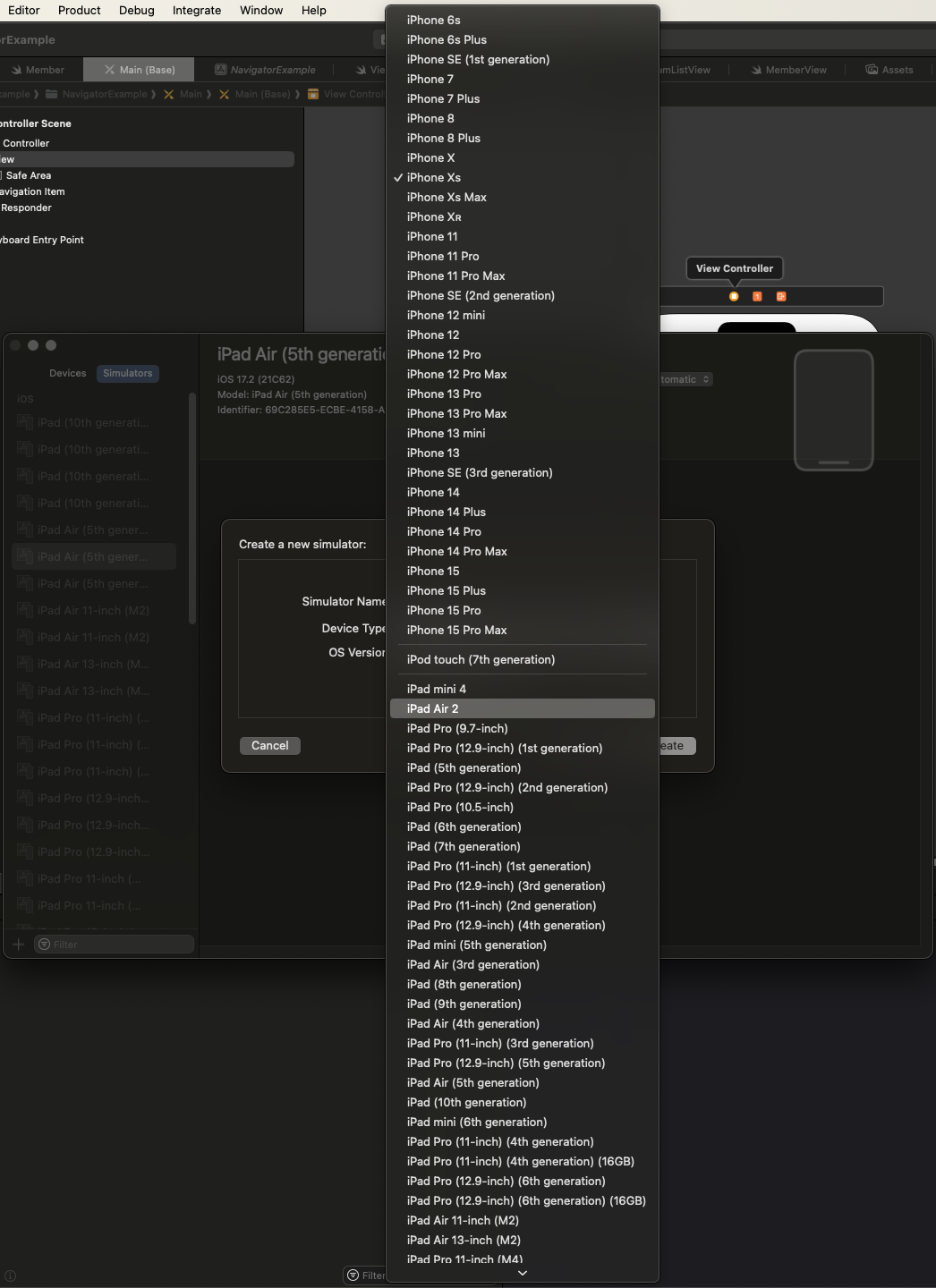Image resolution: width=936 pixels, height=1288 pixels.
Task: Choose iPad mini 4 from the list
Action: (523, 689)
